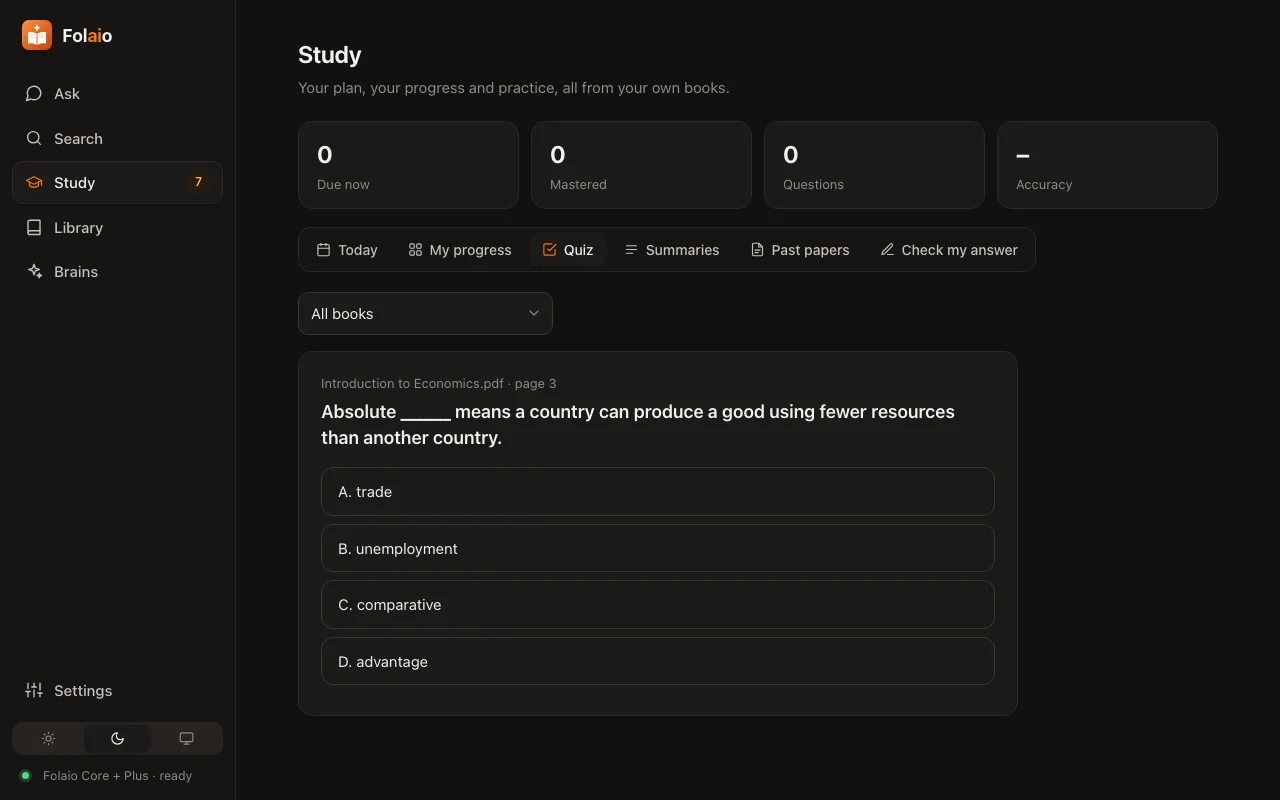Switch to dark theme moon button
Image resolution: width=1280 pixels, height=800 pixels.
click(117, 738)
